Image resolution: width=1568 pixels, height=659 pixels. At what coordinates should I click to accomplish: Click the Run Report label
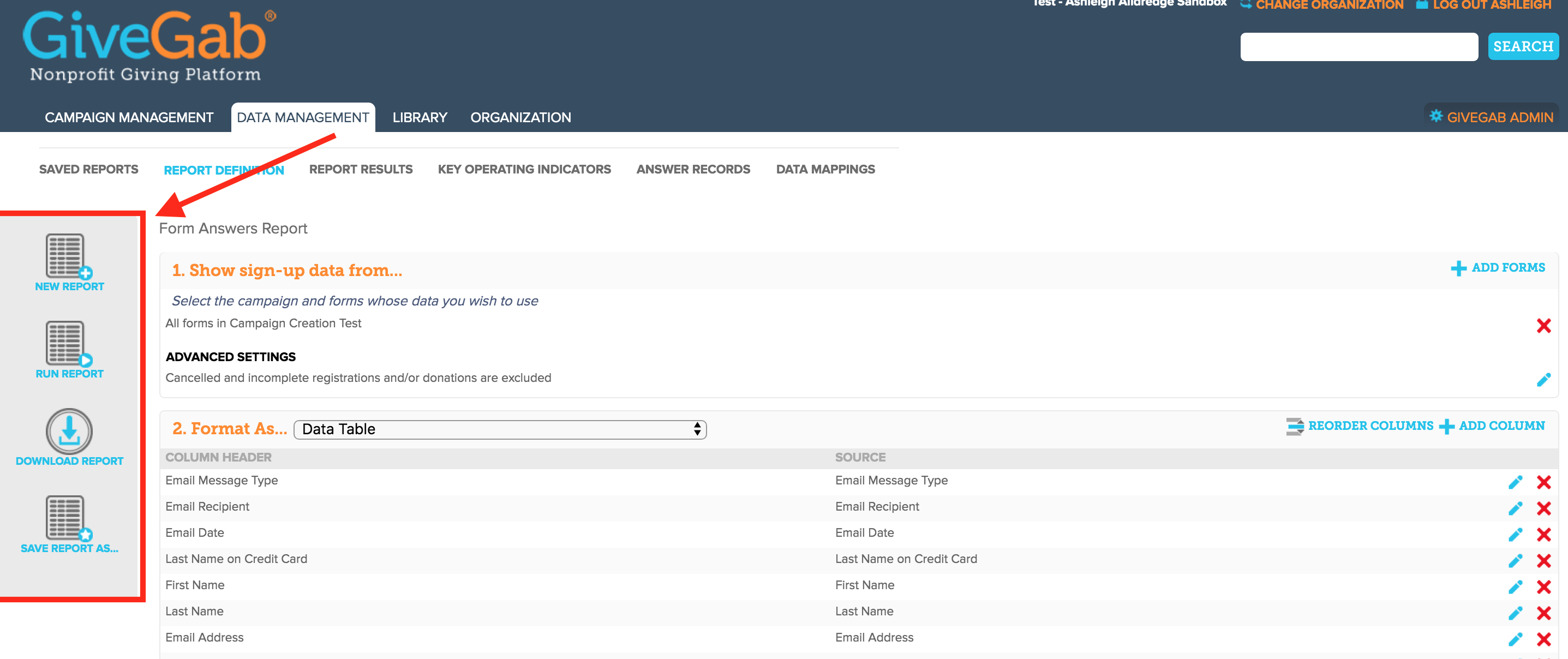69,374
